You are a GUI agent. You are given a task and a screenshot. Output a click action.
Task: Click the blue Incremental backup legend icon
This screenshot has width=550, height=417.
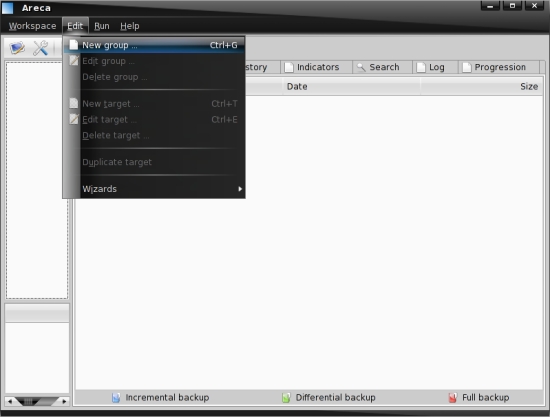pos(116,397)
